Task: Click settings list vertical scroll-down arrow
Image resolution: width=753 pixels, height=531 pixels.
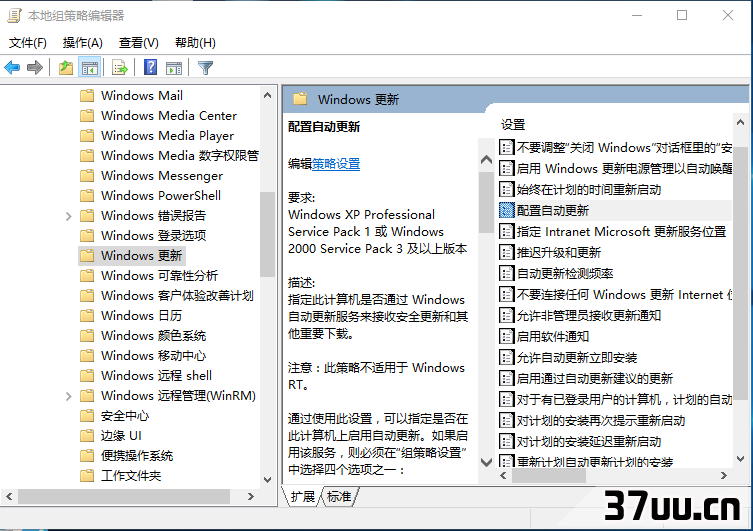Action: click(740, 459)
